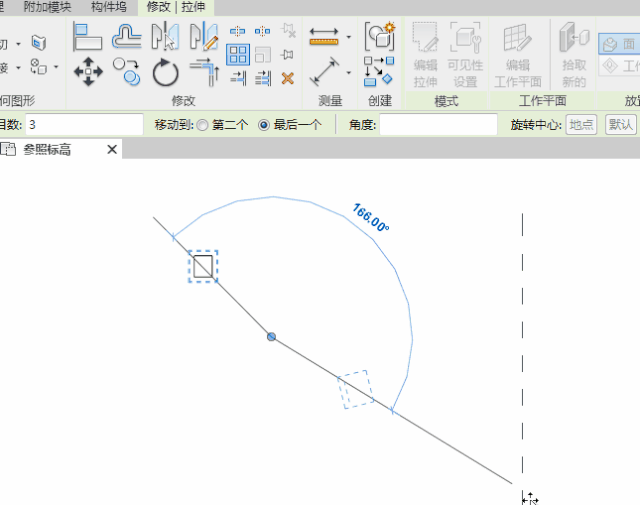The width and height of the screenshot is (640, 505).
Task: Switch to 修改 | 拉伸 ribbon tab
Action: point(176,7)
